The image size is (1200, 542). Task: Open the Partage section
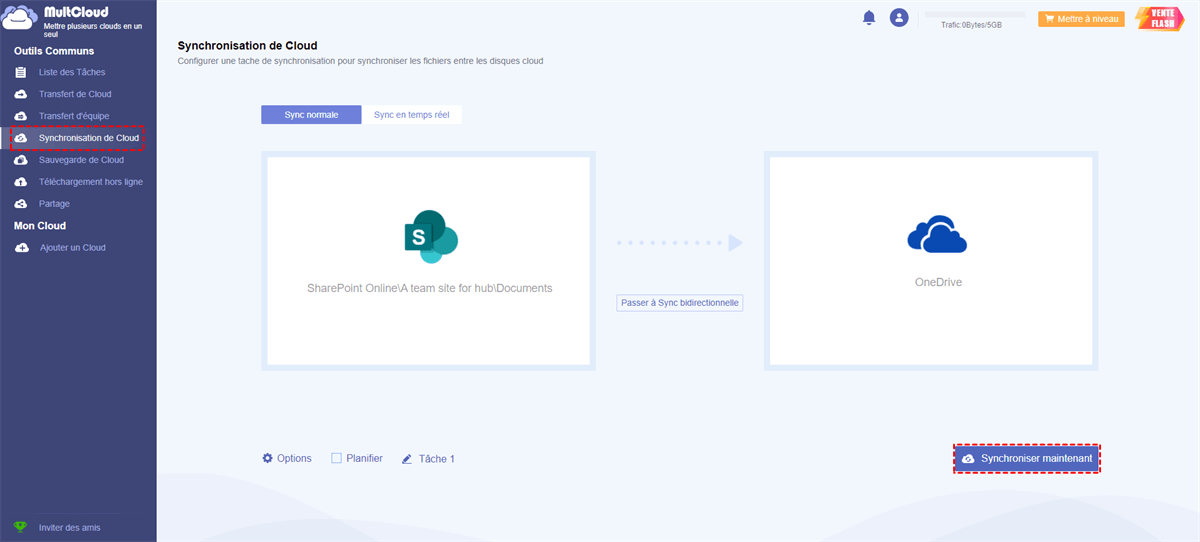pos(54,204)
